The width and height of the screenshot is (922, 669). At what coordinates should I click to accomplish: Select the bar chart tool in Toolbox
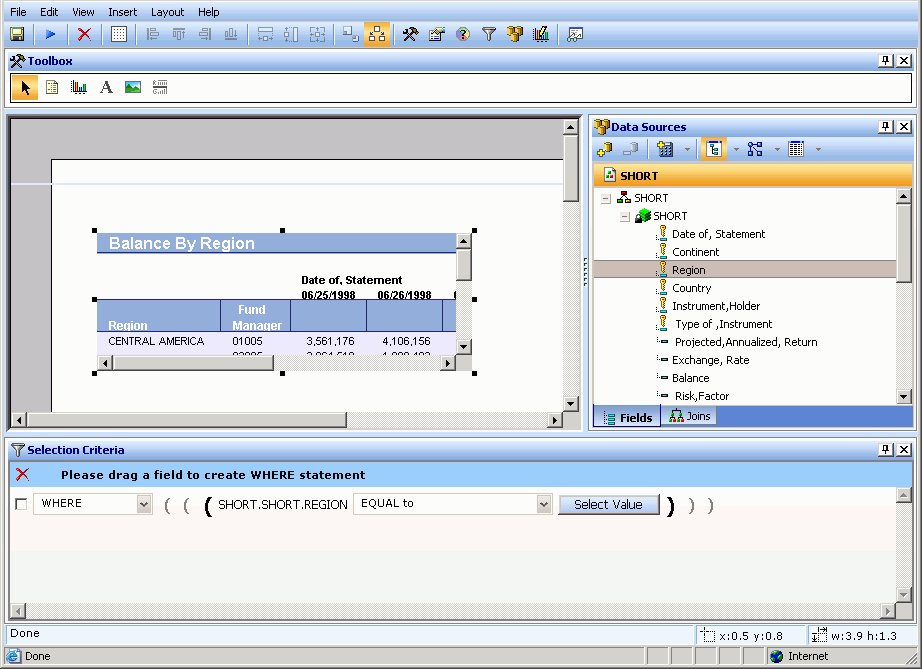[78, 88]
